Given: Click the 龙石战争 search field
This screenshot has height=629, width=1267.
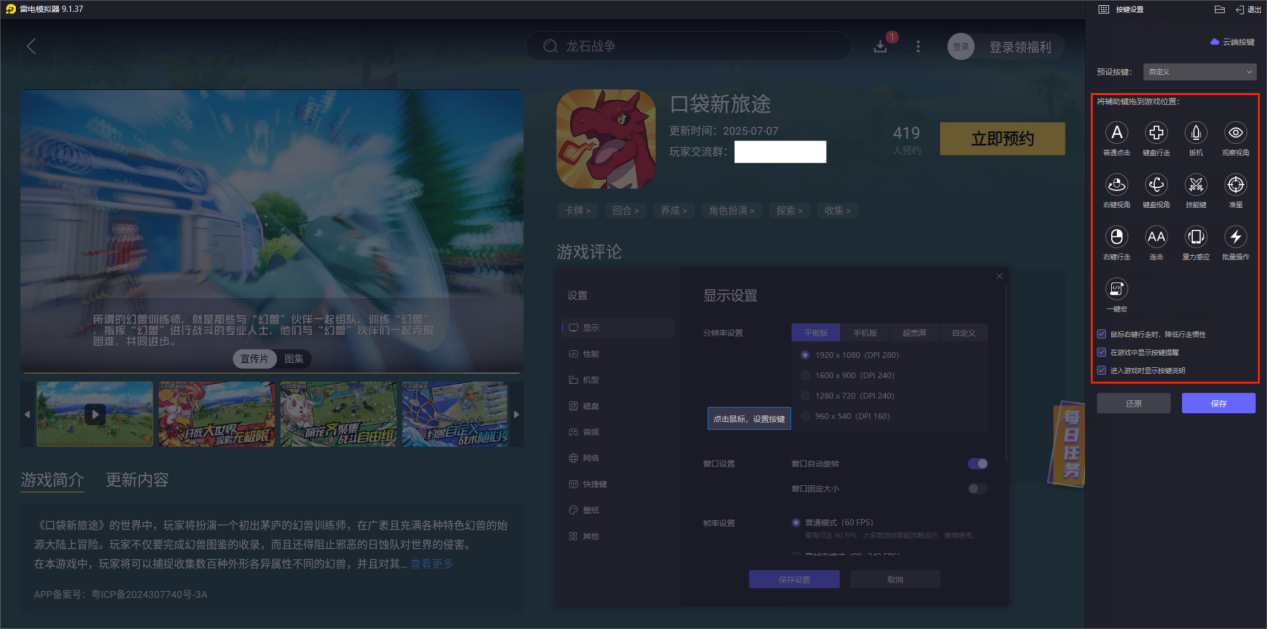Looking at the screenshot, I should (x=688, y=46).
